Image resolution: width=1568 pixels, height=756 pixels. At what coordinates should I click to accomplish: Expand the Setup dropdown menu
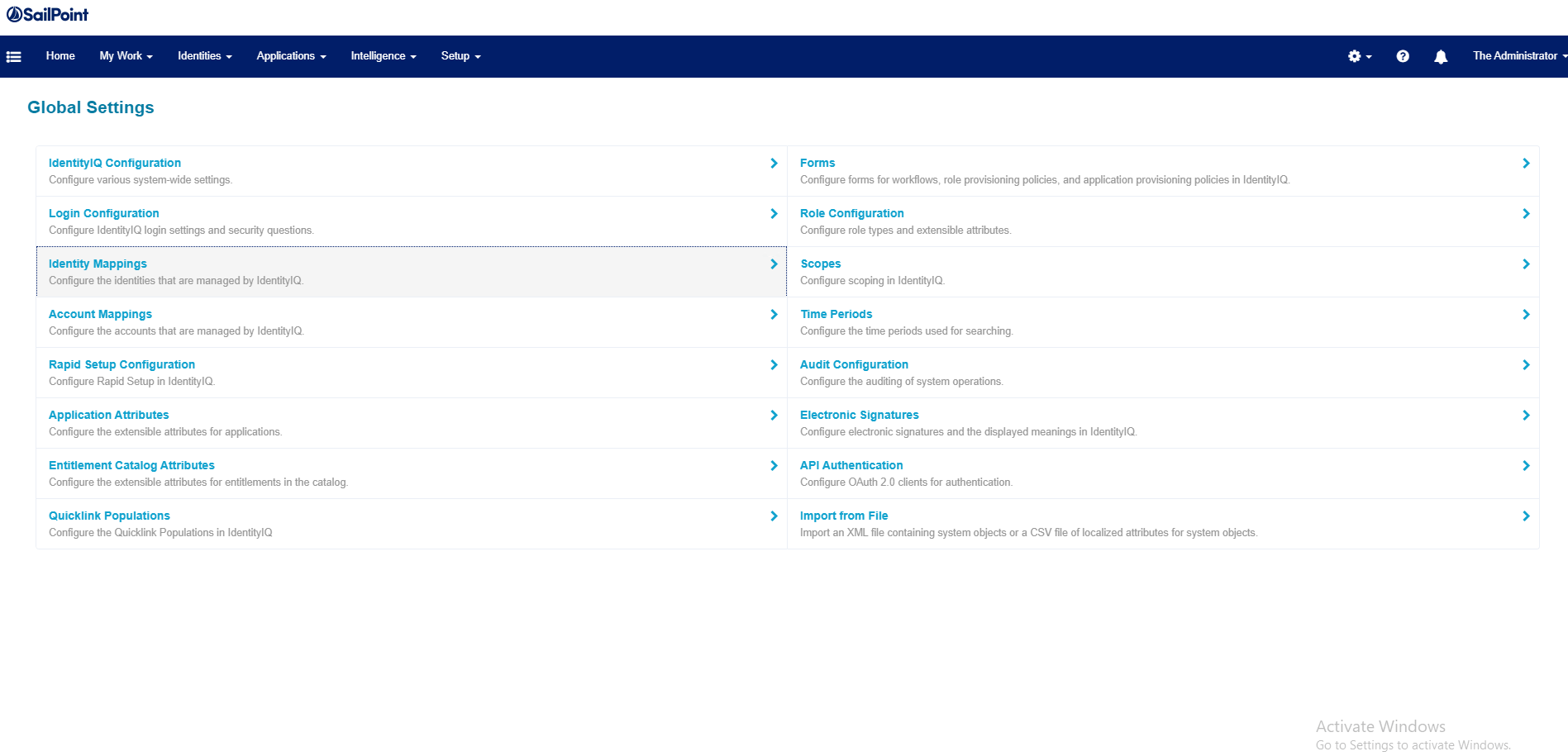coord(460,56)
